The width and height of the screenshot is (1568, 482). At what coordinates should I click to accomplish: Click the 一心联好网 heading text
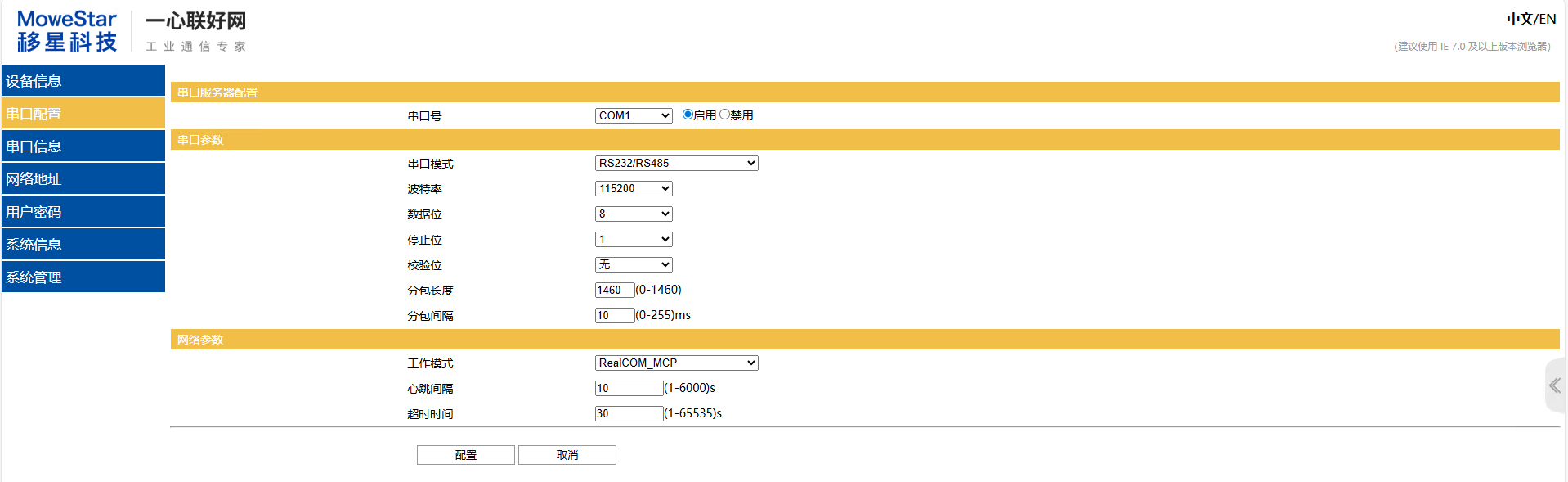pos(195,20)
